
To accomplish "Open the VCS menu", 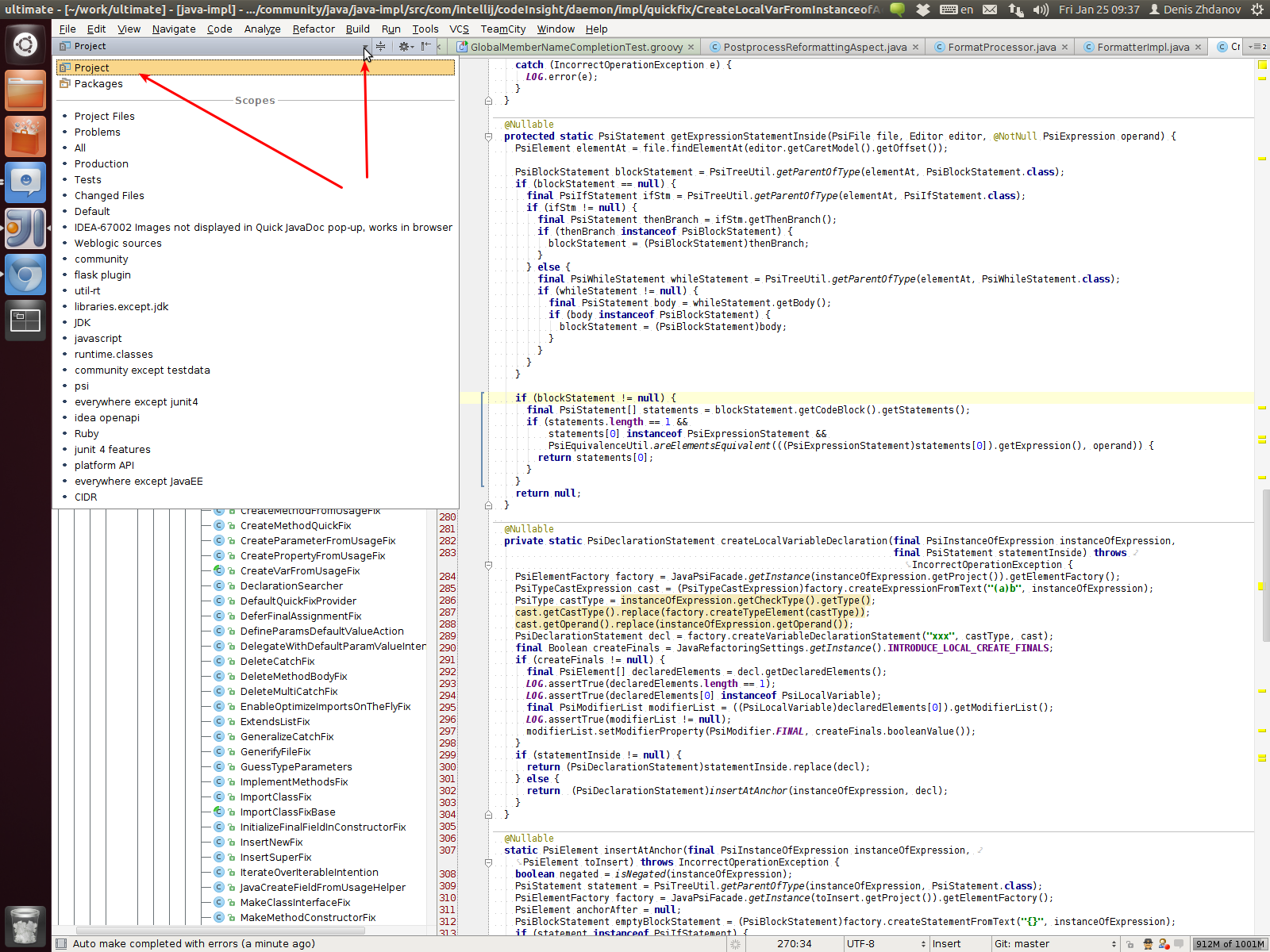I will click(459, 29).
